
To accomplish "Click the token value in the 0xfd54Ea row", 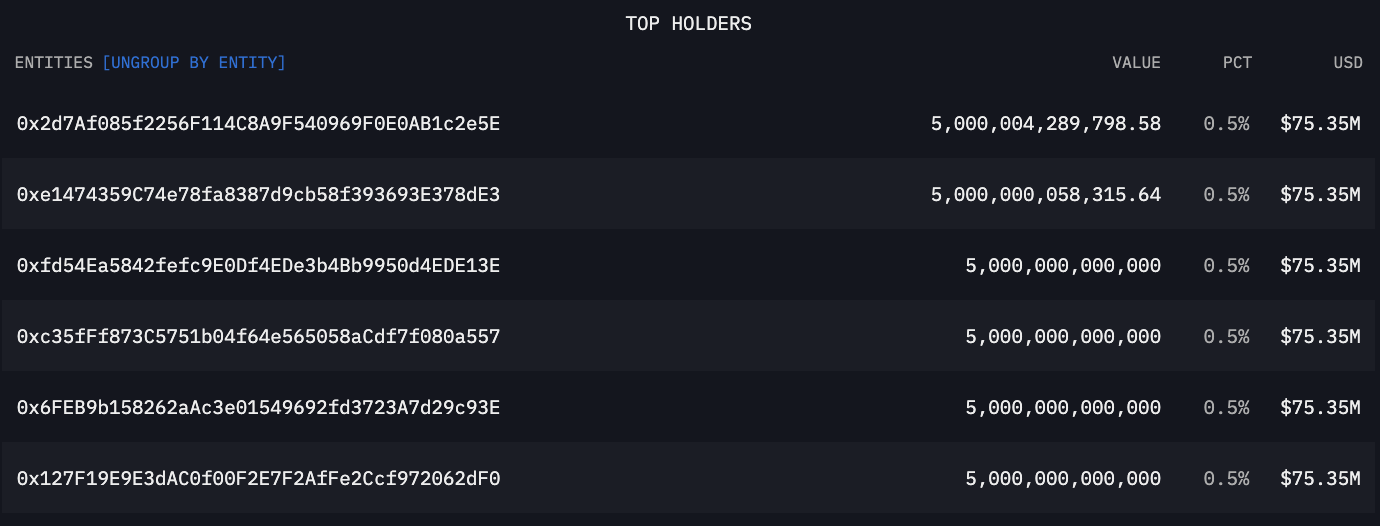I will [x=1063, y=266].
